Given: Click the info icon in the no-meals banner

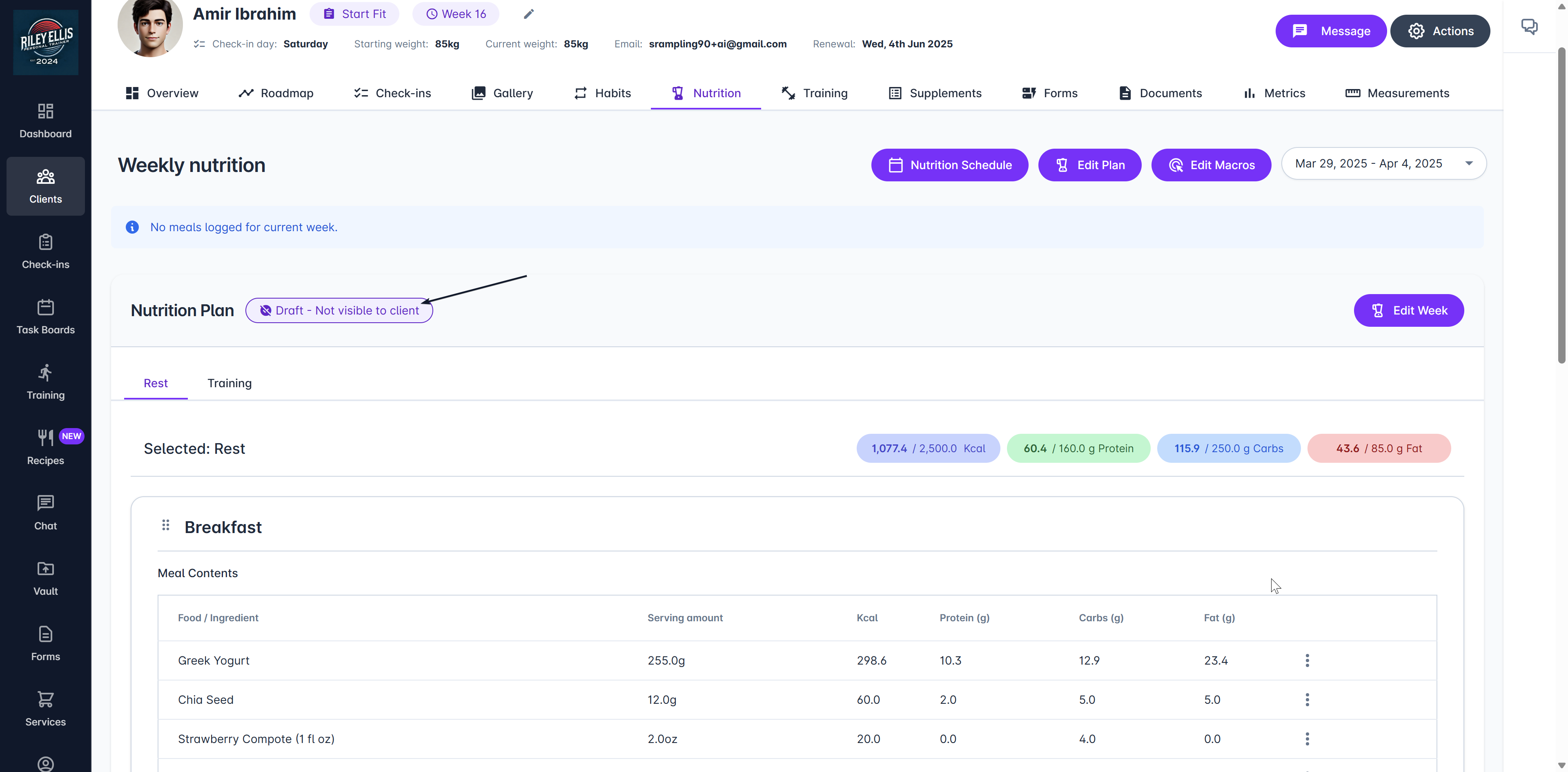Looking at the screenshot, I should (x=132, y=227).
